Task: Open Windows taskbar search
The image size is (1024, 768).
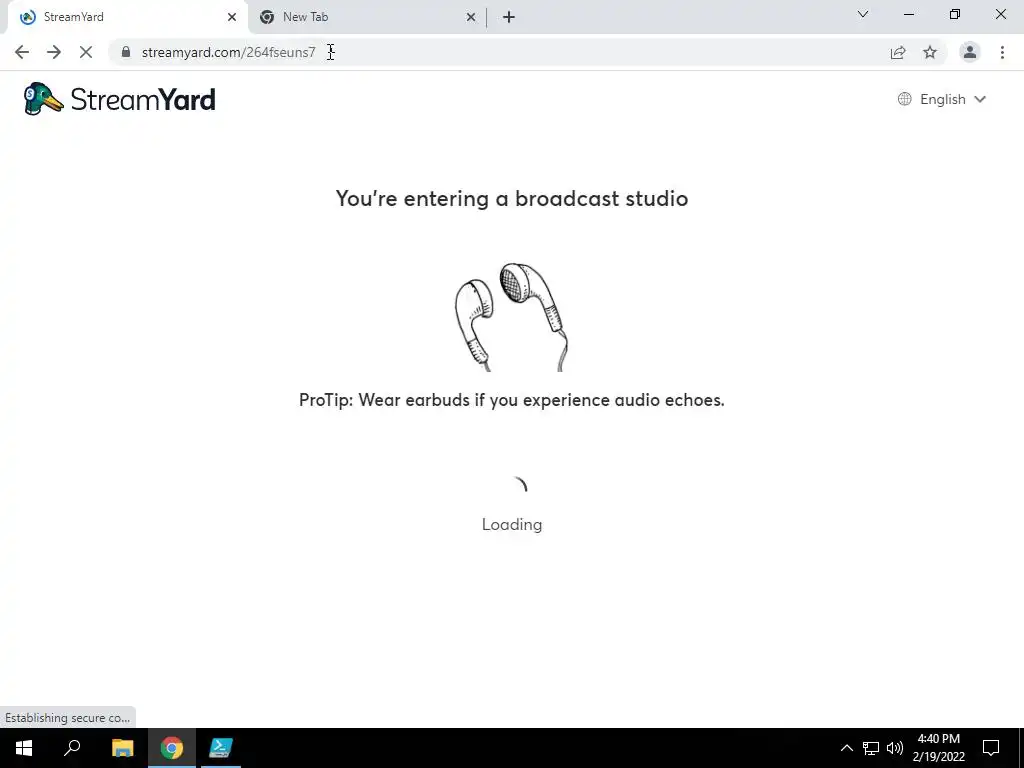Action: [x=72, y=748]
